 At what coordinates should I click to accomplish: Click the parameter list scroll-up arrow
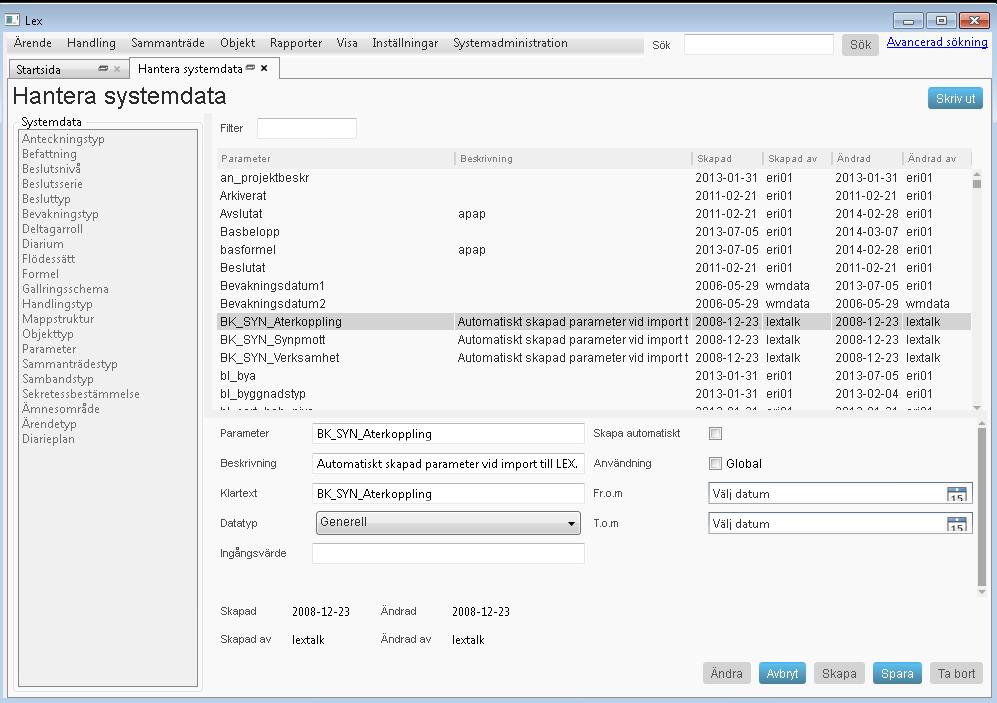[x=977, y=174]
